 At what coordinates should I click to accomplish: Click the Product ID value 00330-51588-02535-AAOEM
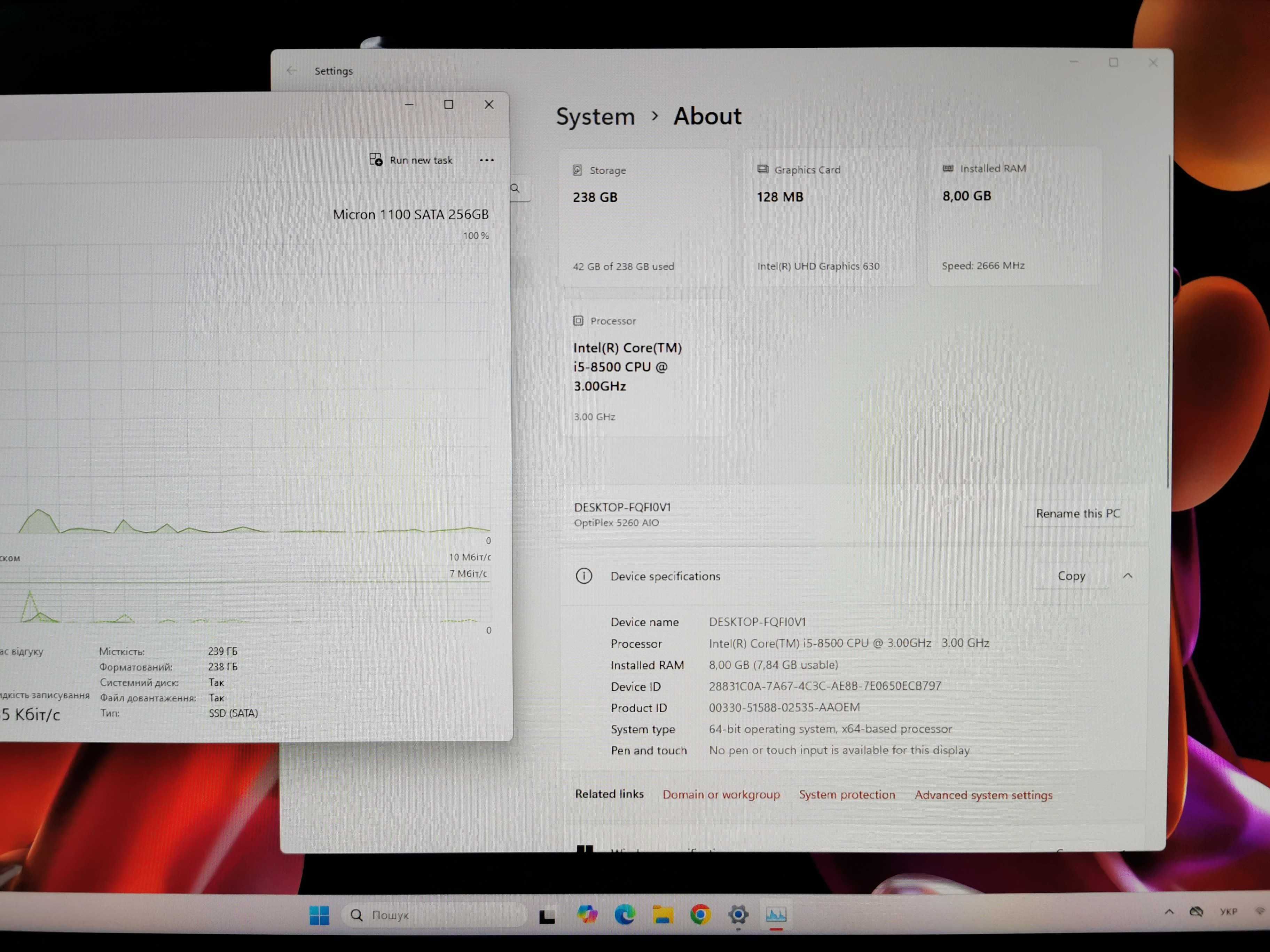[784, 707]
